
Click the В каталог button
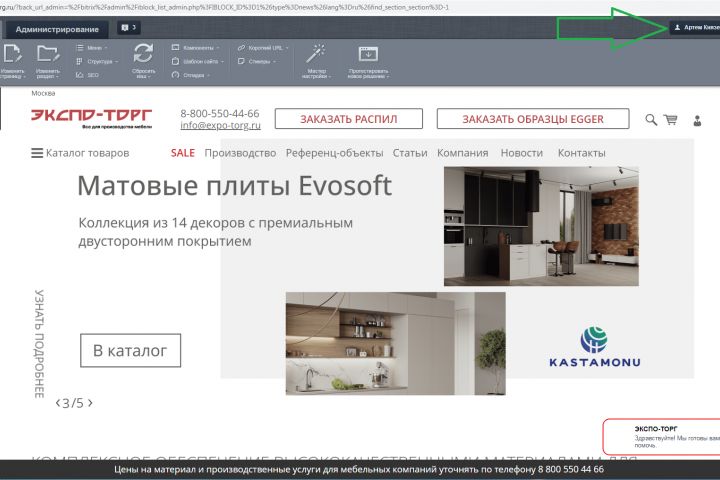(x=130, y=350)
